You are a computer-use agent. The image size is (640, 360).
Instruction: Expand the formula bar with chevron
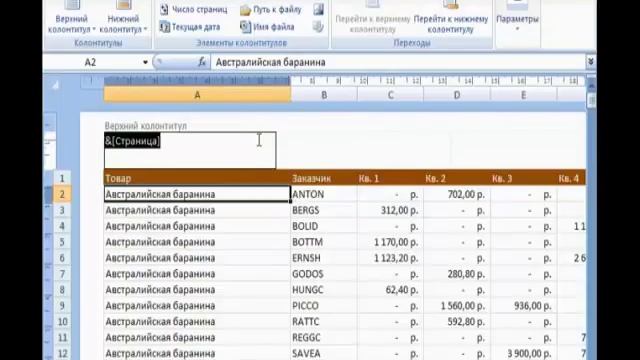tap(591, 62)
